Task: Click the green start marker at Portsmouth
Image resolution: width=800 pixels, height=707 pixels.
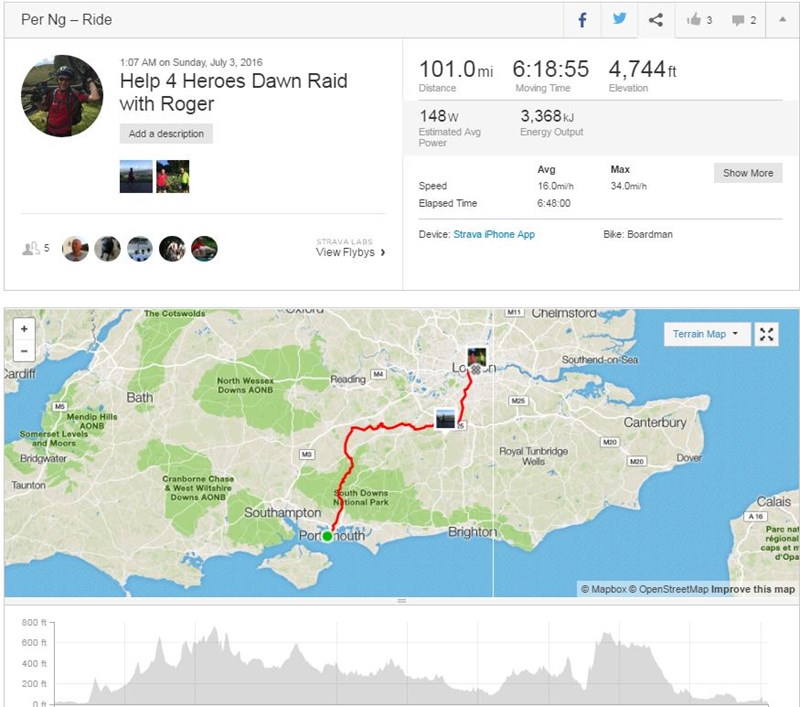Action: (x=328, y=536)
